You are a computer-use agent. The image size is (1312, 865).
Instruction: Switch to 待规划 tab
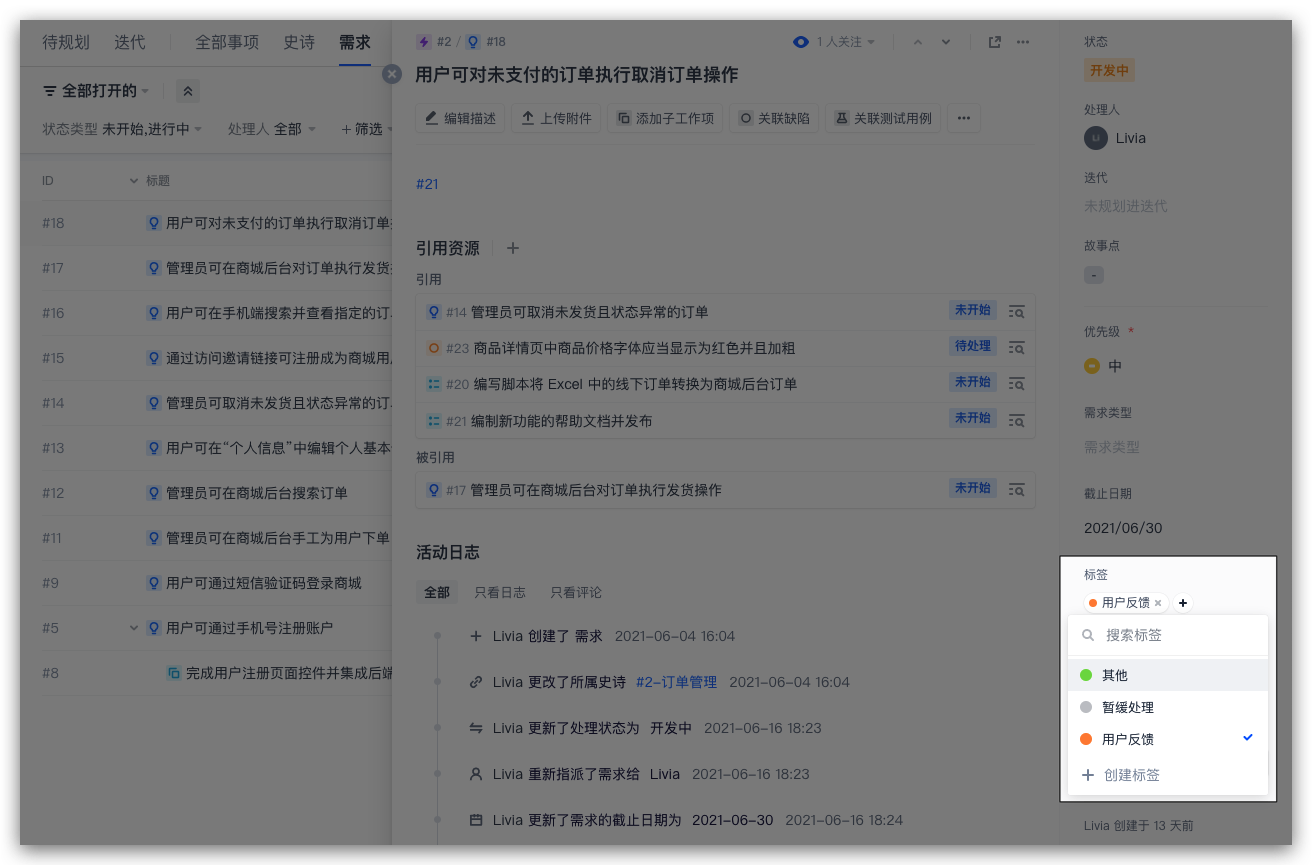(66, 42)
